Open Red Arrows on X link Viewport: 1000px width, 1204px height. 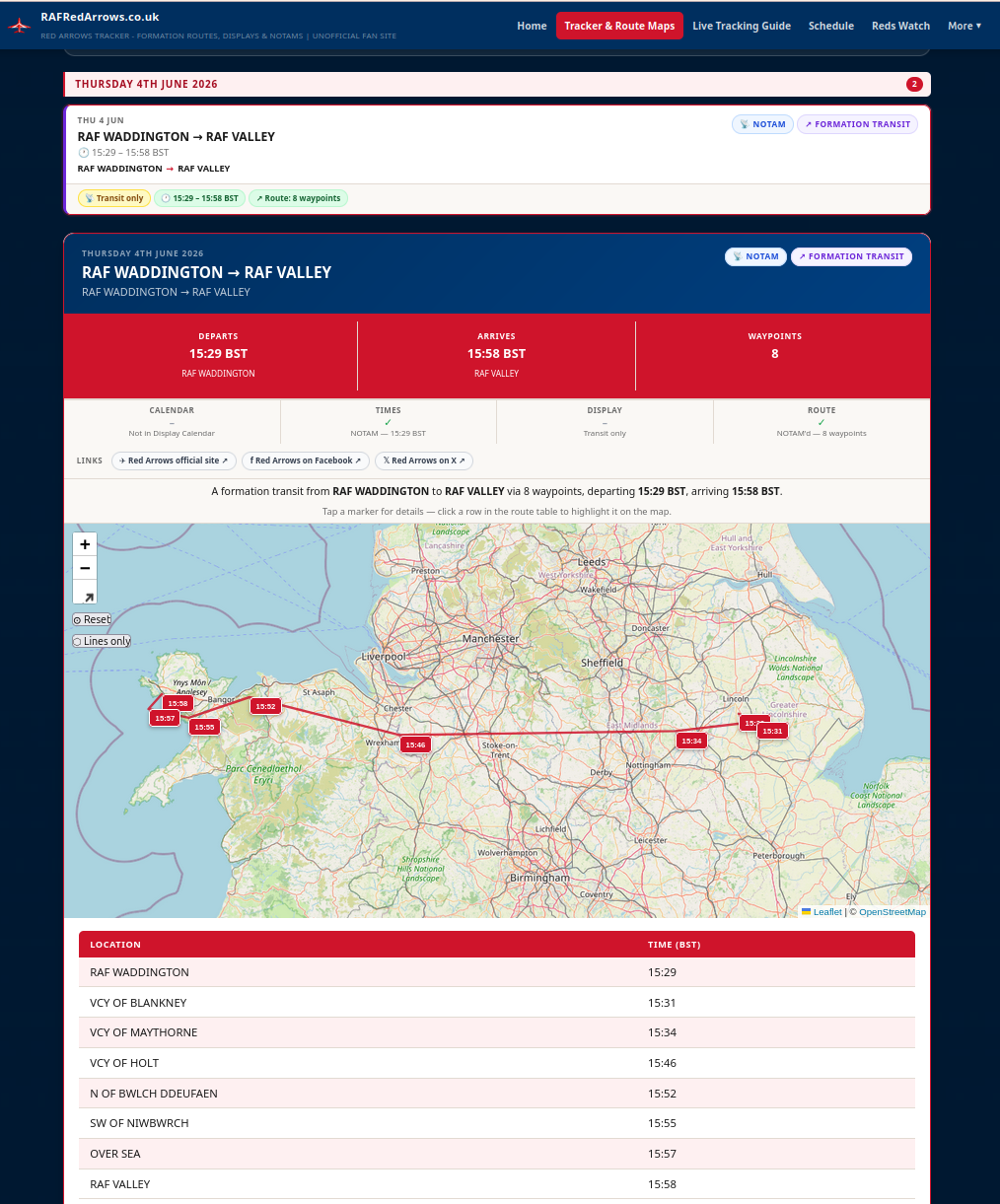tap(424, 460)
